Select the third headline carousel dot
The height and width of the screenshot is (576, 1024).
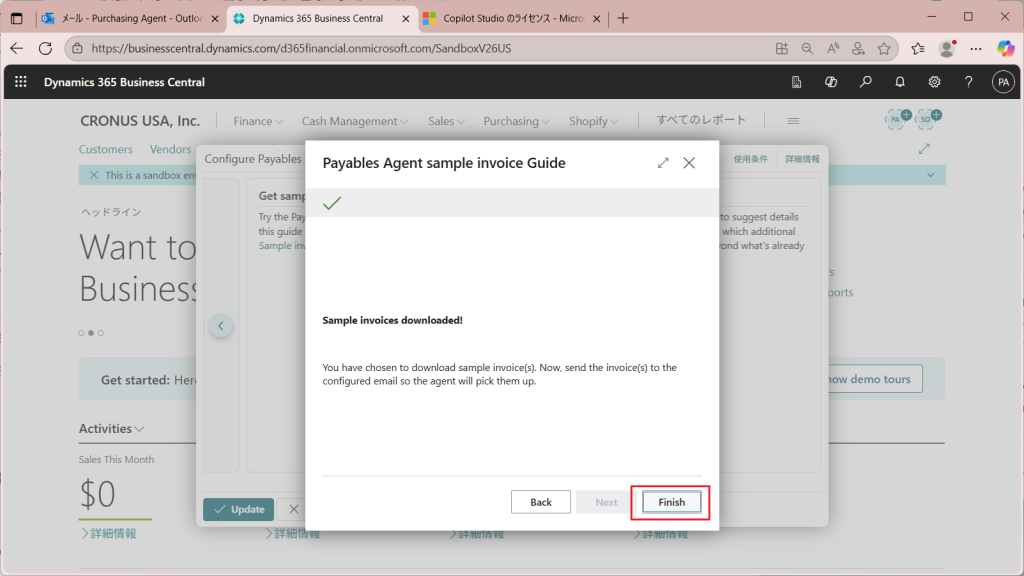(101, 333)
